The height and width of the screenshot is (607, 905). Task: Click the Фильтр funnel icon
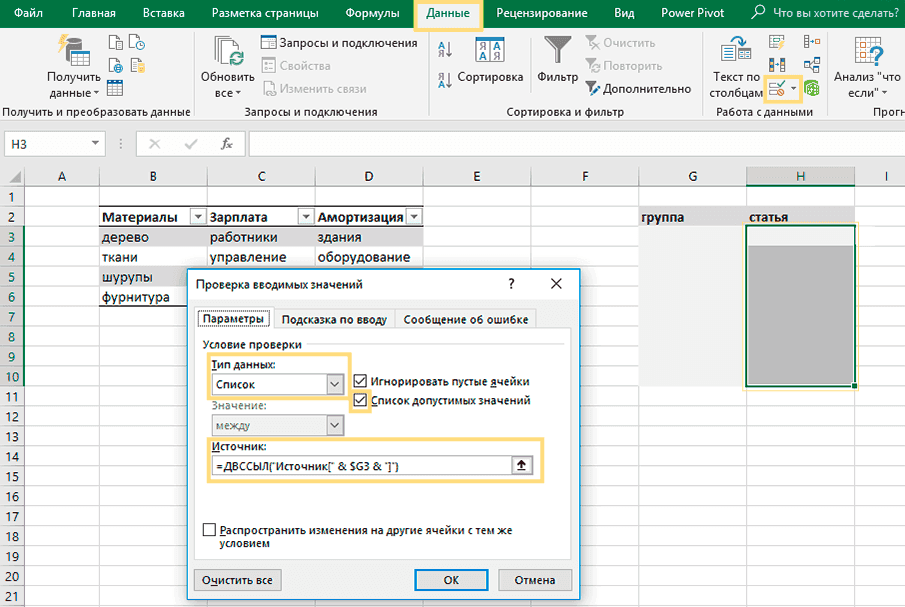[x=555, y=48]
